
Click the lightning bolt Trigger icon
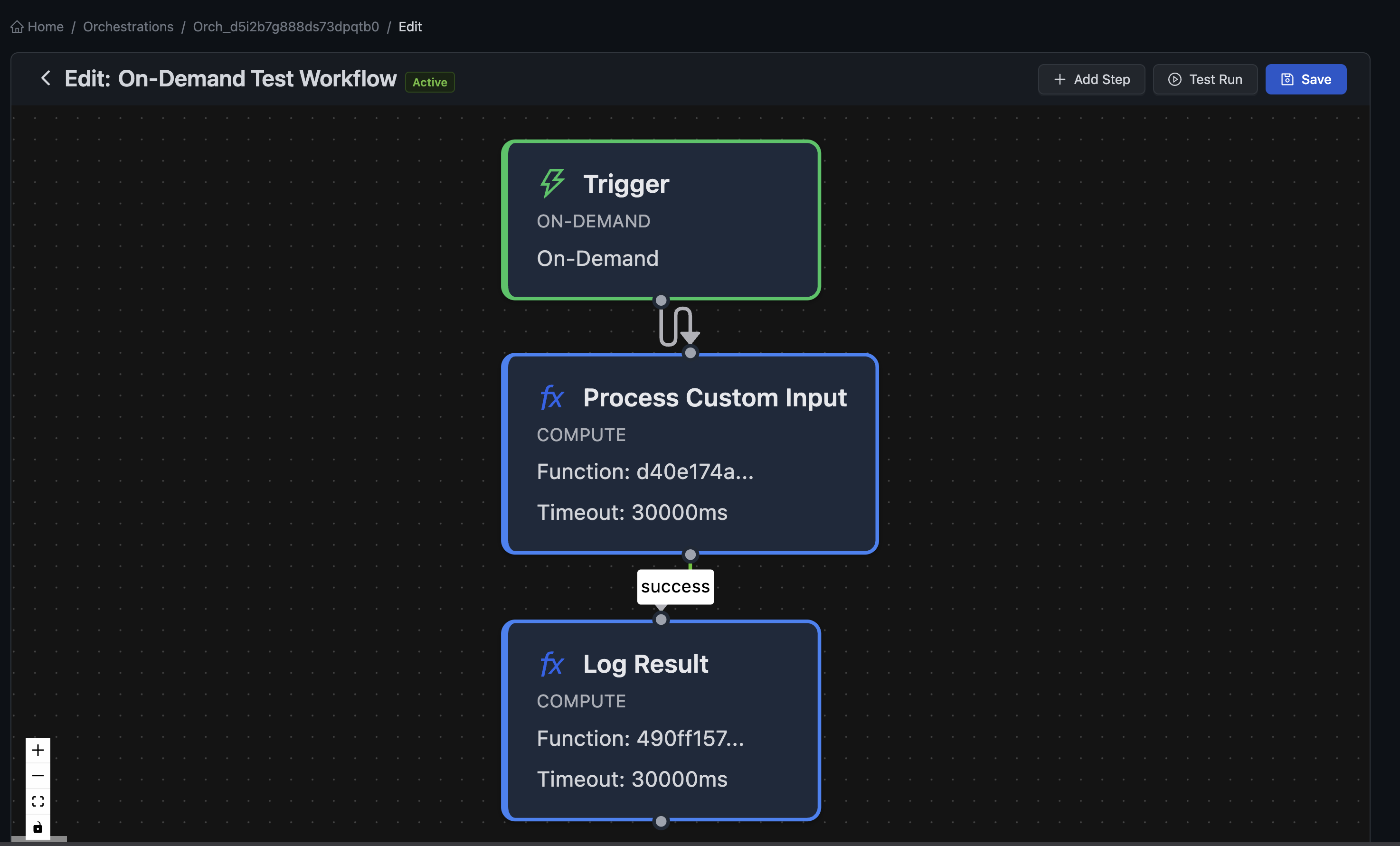click(552, 183)
